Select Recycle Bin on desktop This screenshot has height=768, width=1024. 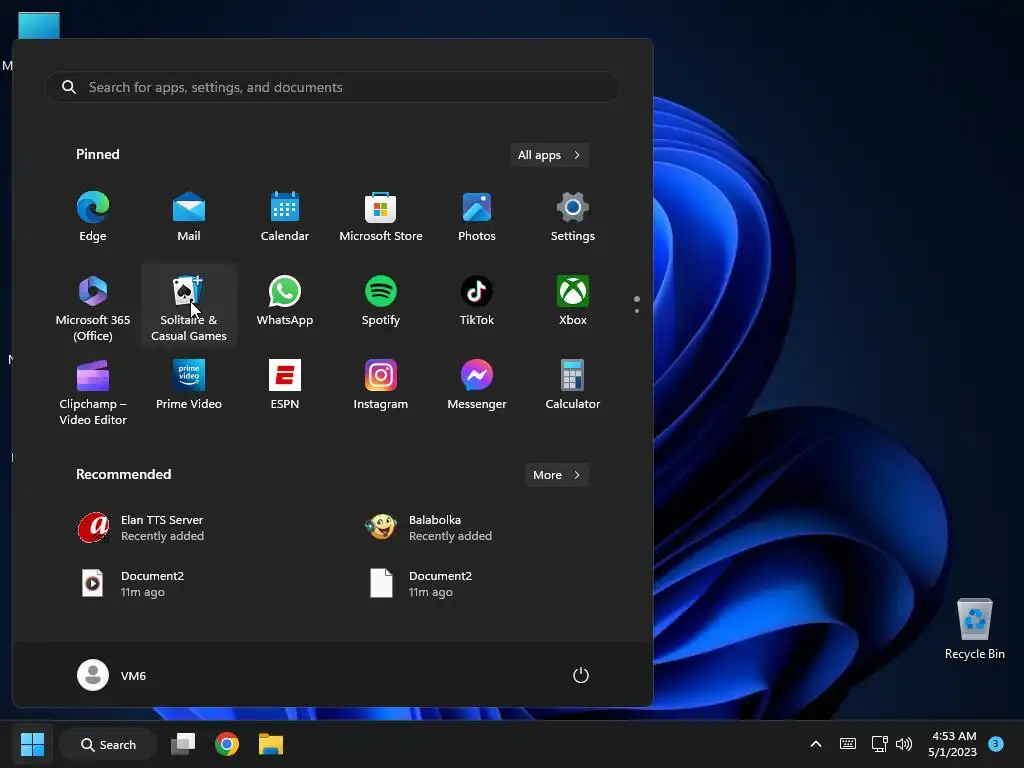974,629
